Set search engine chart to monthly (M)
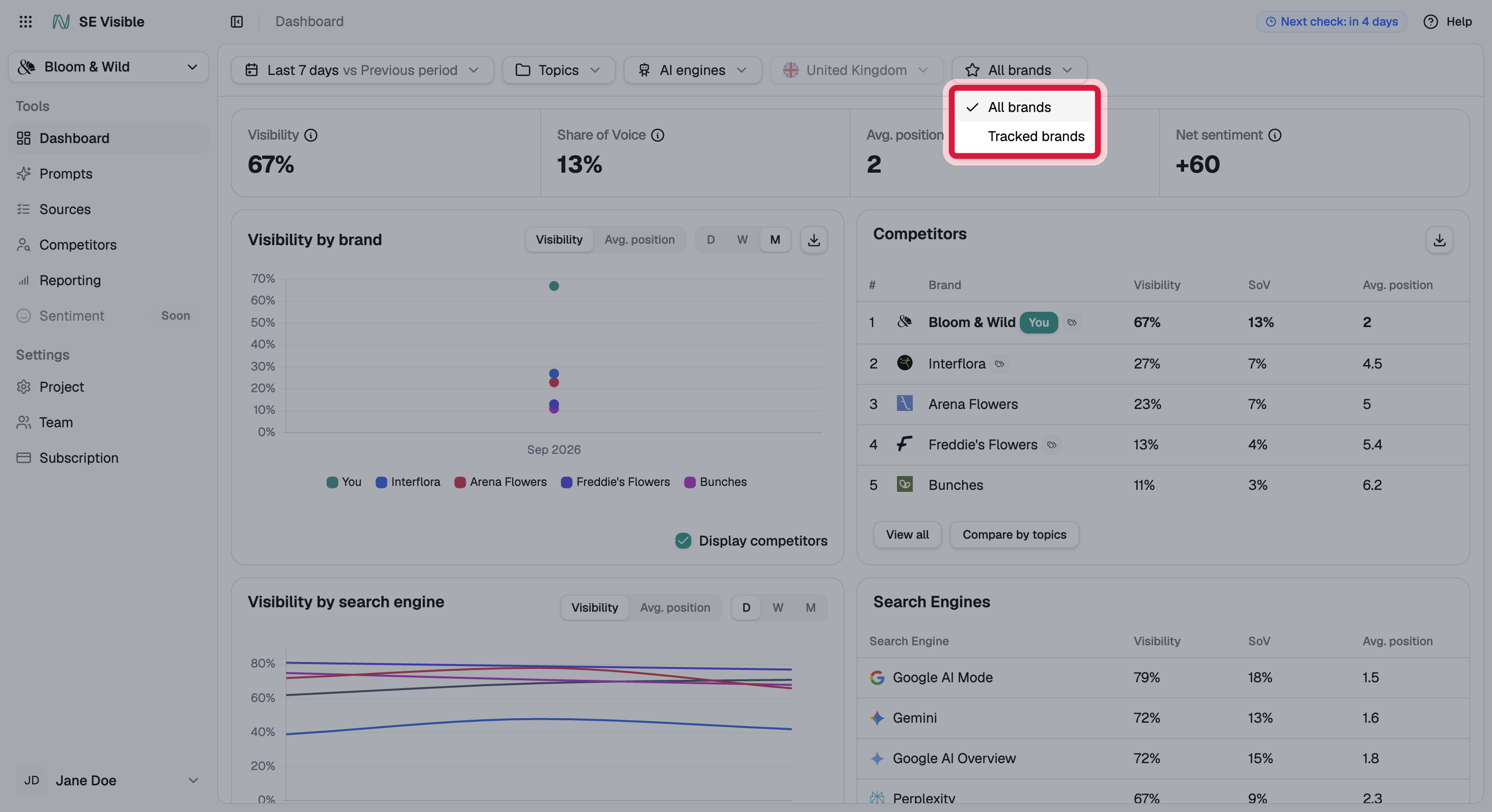 coord(810,608)
